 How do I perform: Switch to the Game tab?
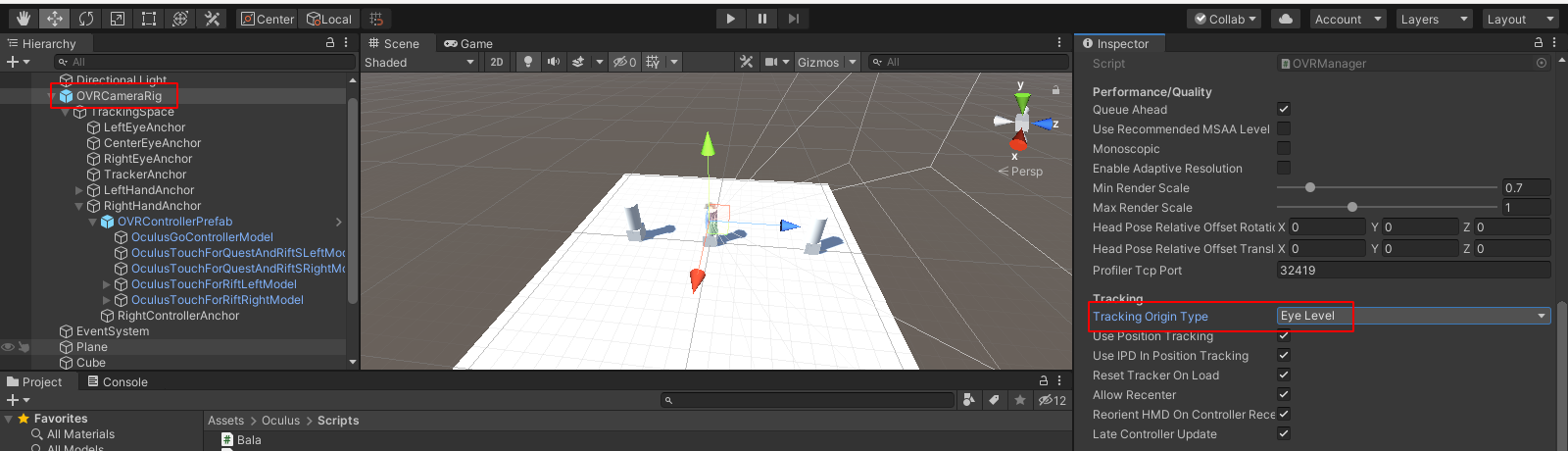tap(468, 43)
